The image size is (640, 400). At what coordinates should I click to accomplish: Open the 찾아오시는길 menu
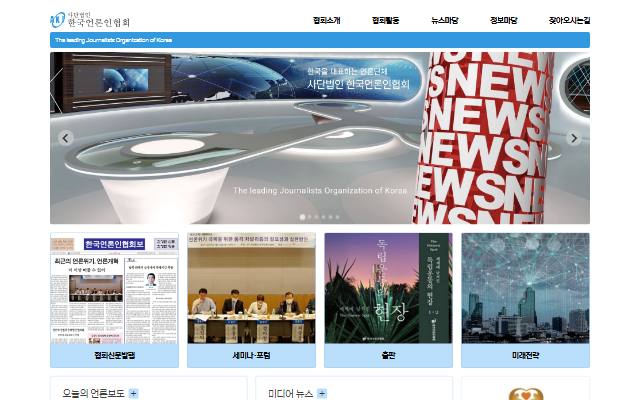569,20
